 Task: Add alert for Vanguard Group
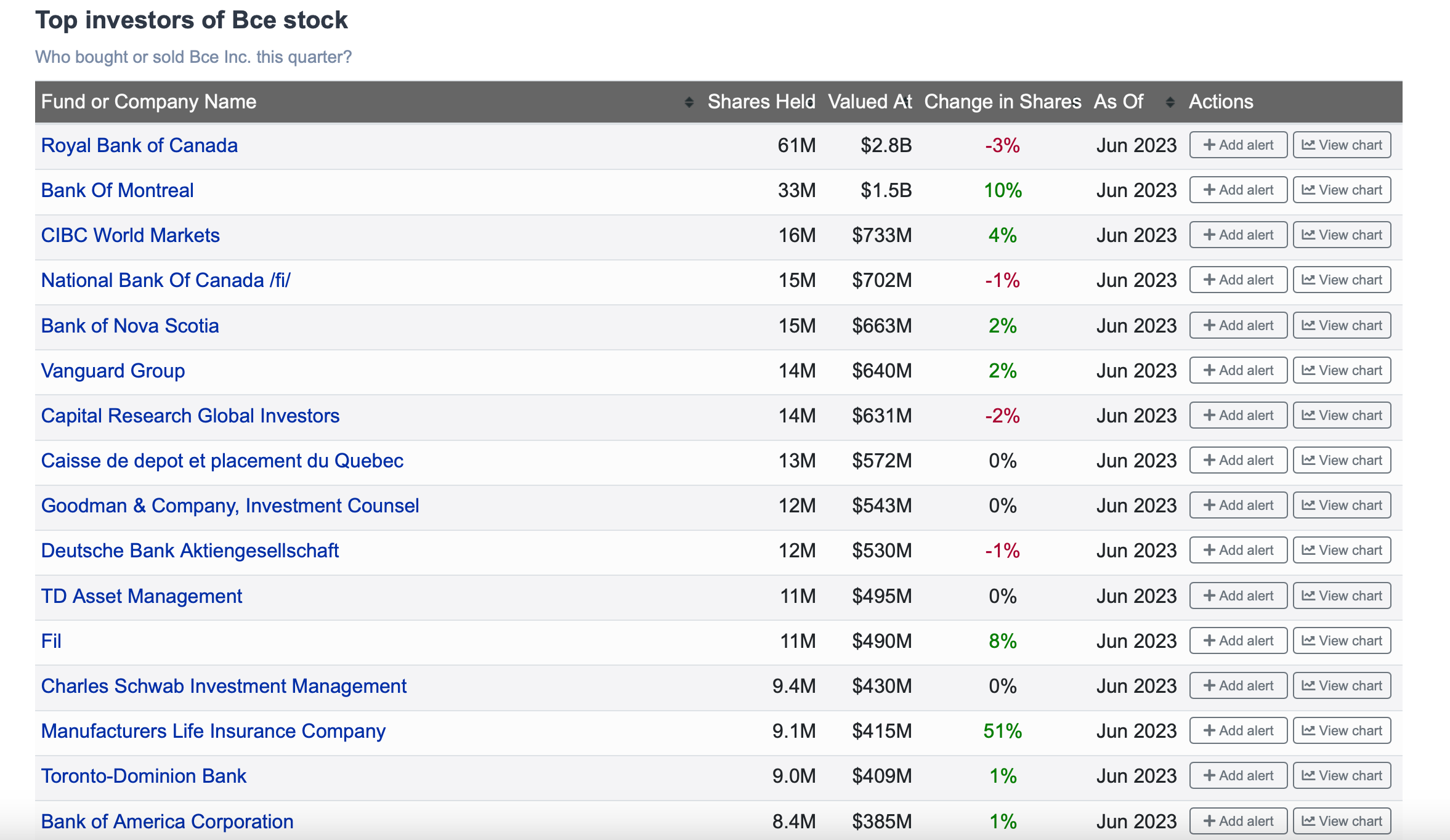[1238, 370]
